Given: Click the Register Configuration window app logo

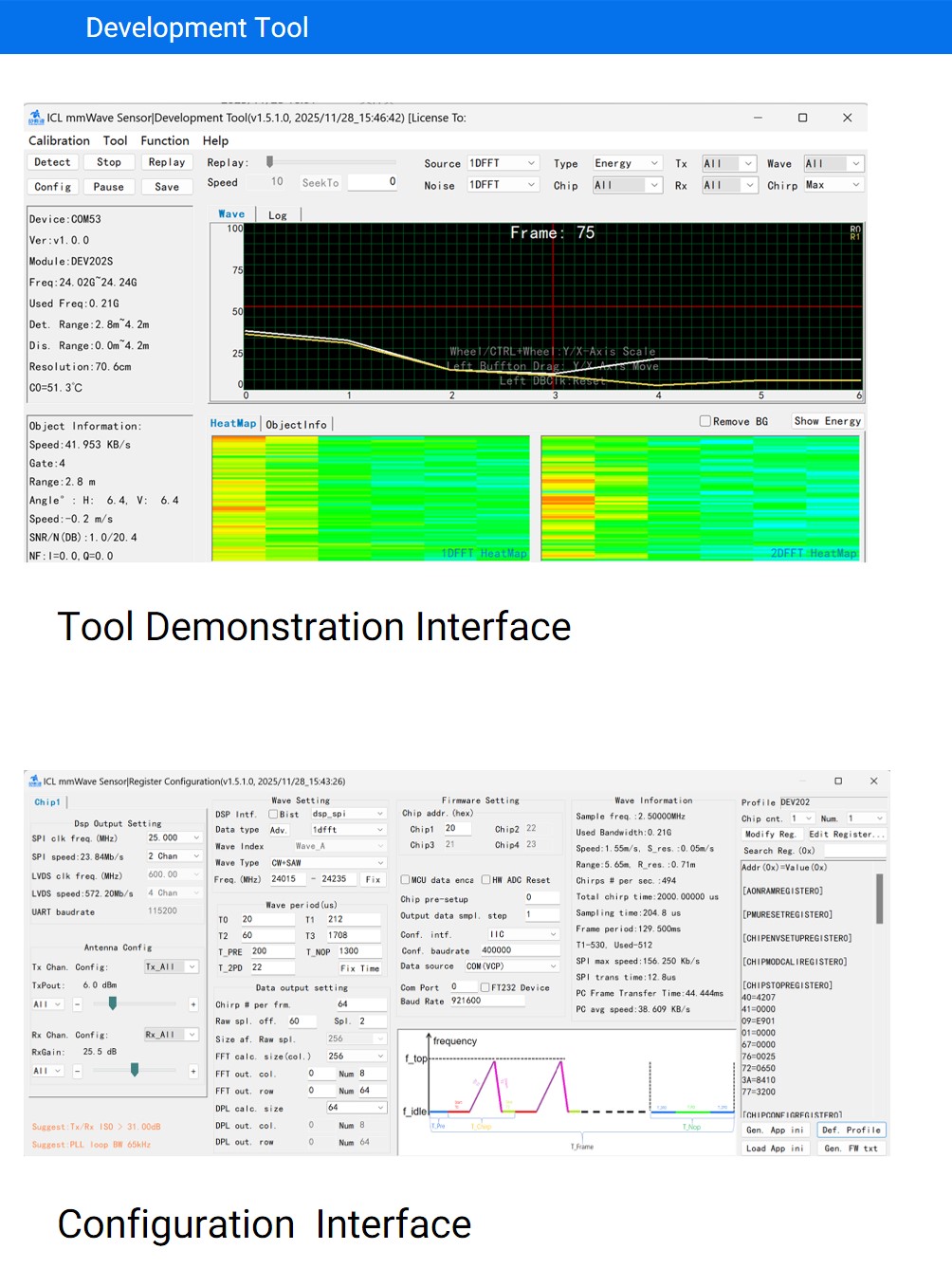Looking at the screenshot, I should pyautogui.click(x=35, y=781).
